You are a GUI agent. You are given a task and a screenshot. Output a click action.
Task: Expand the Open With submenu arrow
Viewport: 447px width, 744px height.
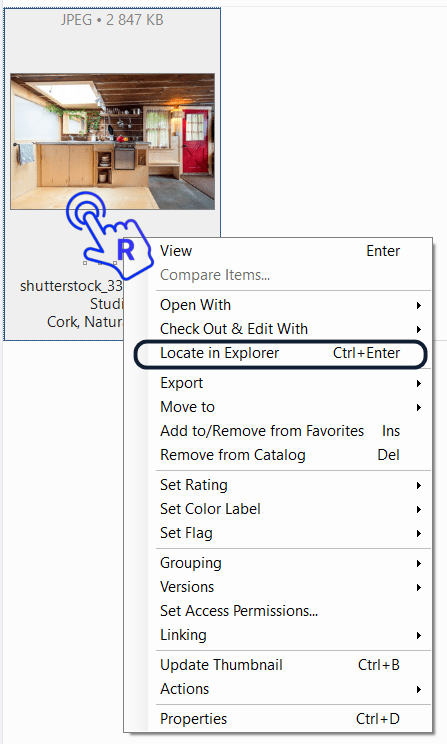pyautogui.click(x=419, y=305)
